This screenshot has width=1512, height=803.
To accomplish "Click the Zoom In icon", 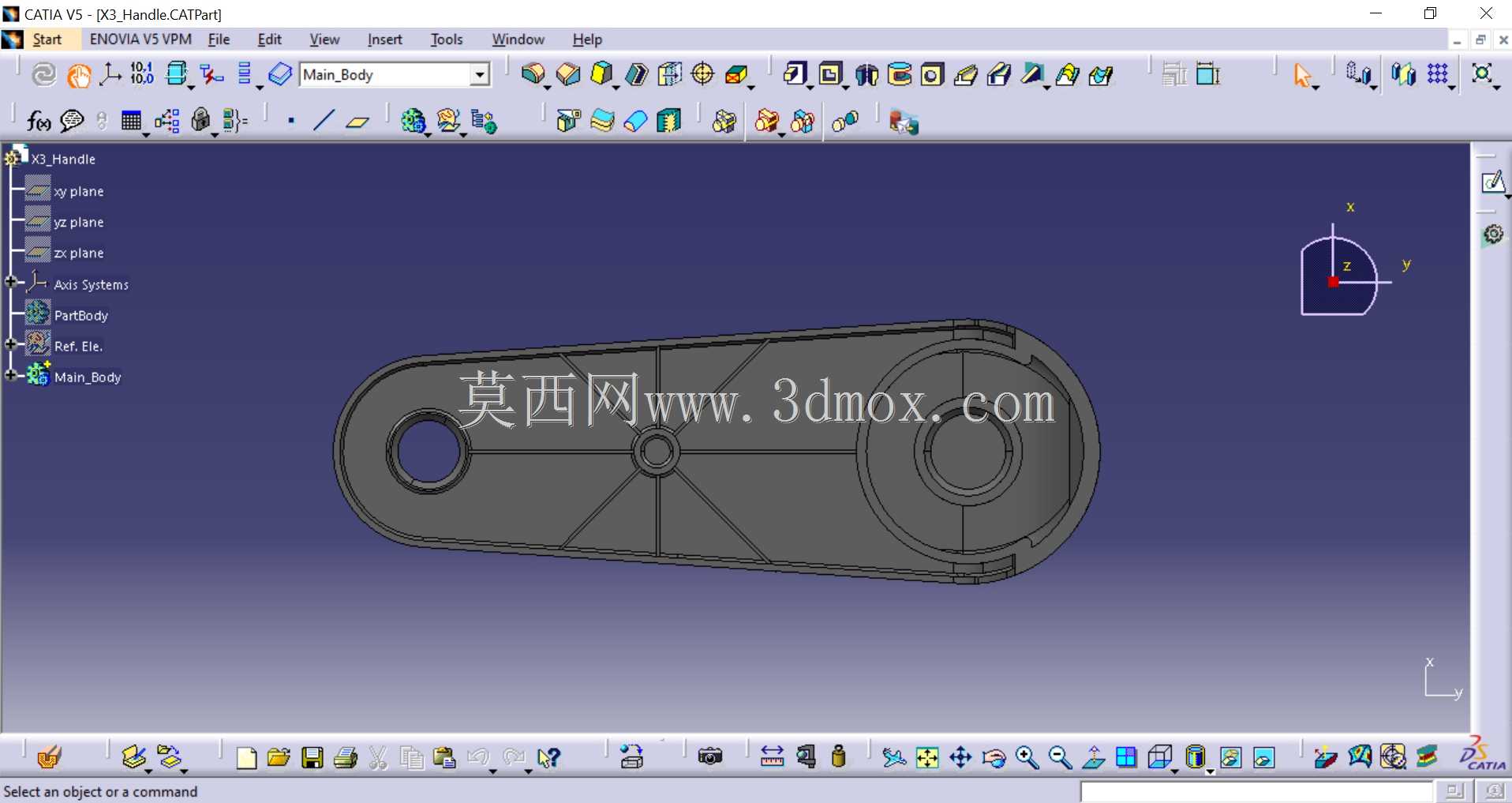I will coord(1027,757).
